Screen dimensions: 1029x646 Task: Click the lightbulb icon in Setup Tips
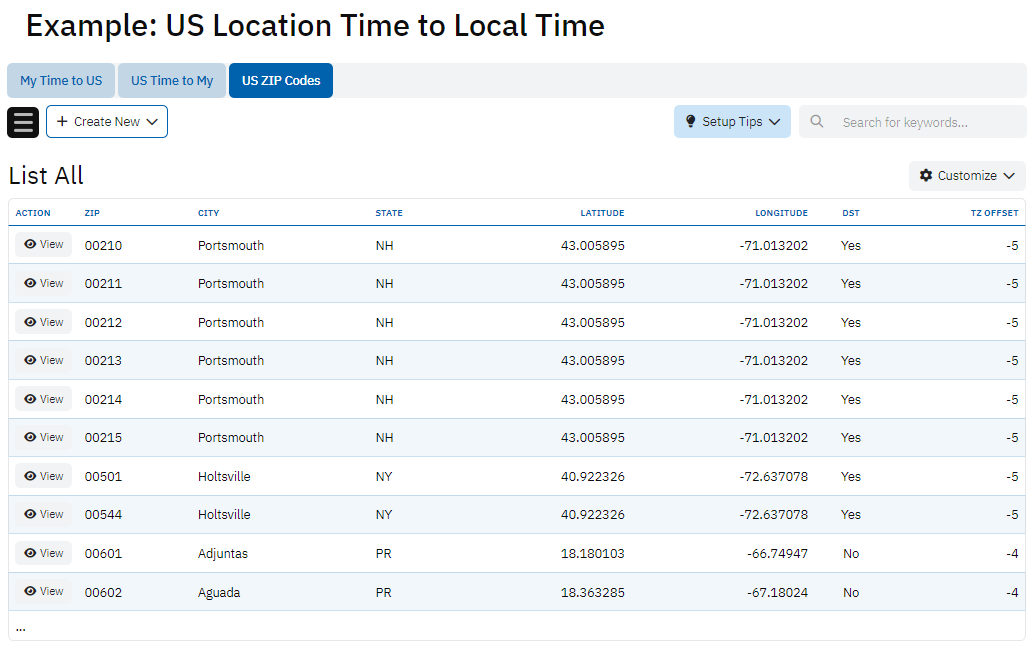point(690,122)
